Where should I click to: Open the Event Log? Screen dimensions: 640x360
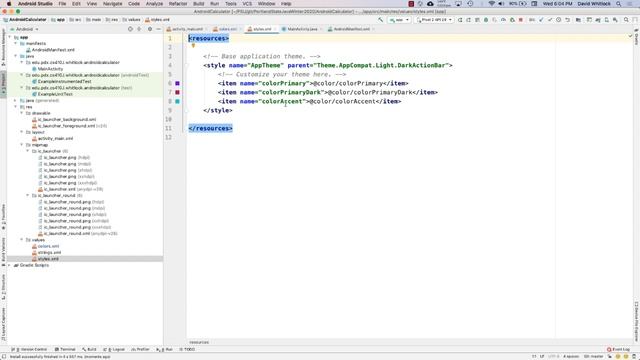tap(618, 349)
